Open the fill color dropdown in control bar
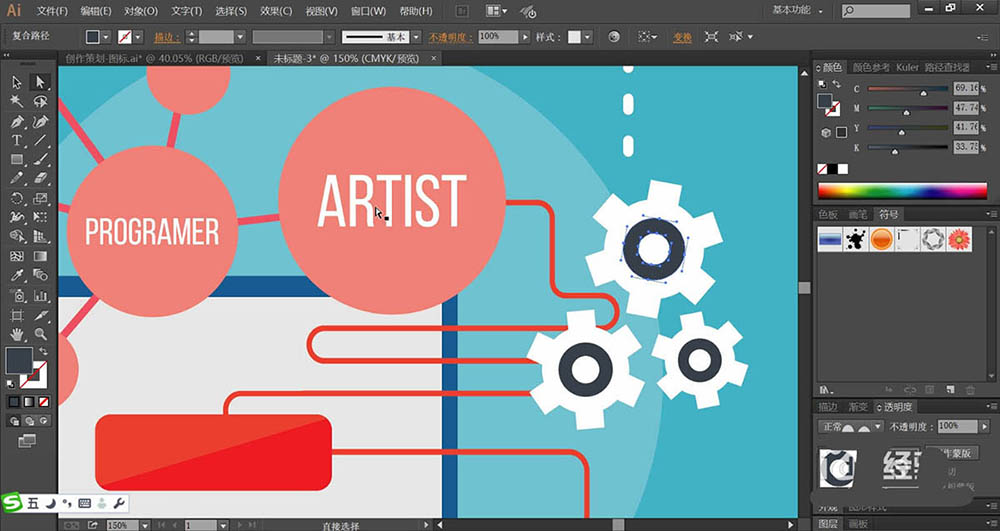The image size is (1000, 531). (x=106, y=37)
